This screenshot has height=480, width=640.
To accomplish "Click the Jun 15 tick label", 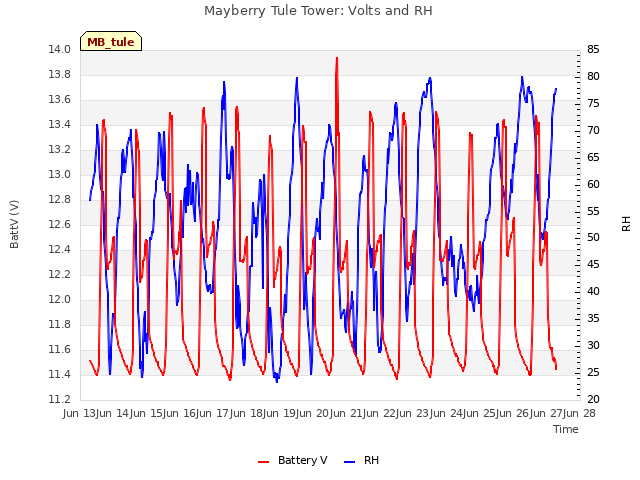I will pyautogui.click(x=147, y=413).
